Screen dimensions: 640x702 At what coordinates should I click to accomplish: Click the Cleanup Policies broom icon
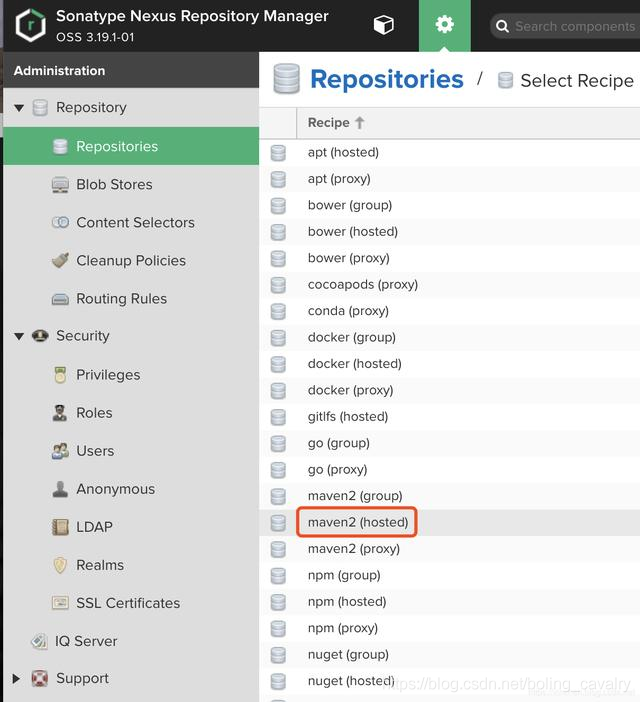60,260
